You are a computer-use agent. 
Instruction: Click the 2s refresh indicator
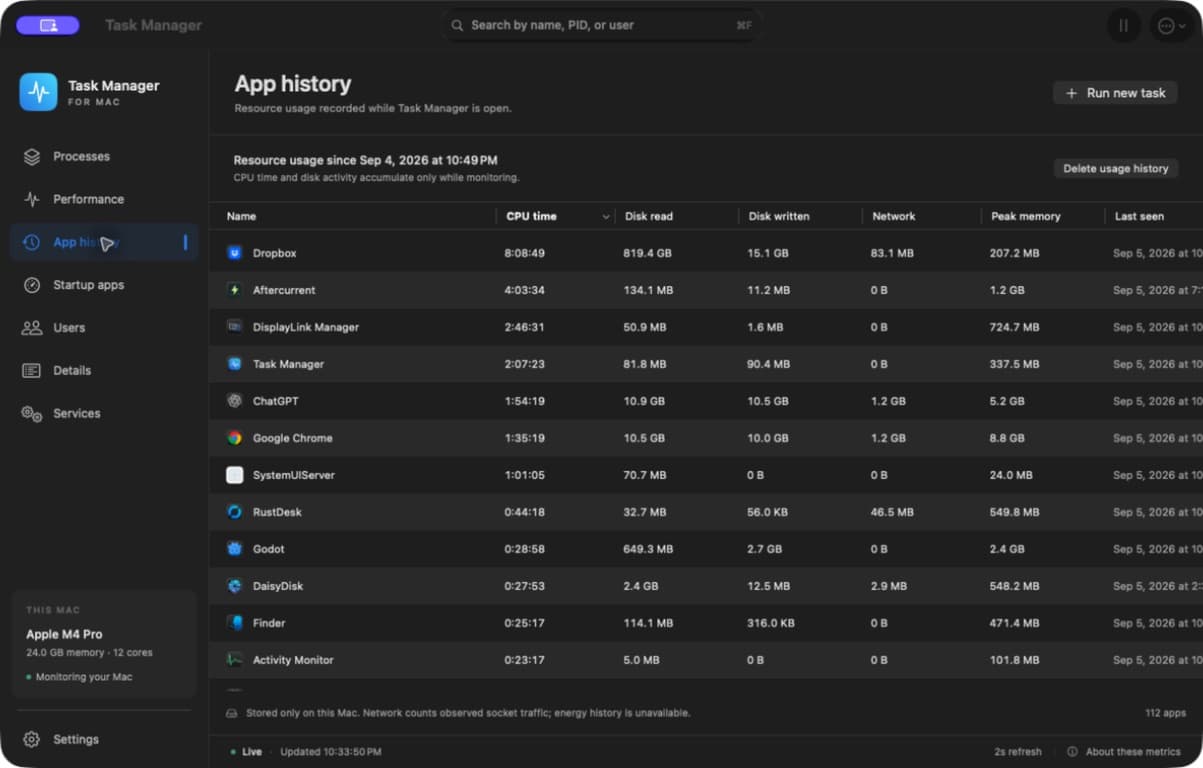[x=1017, y=752]
